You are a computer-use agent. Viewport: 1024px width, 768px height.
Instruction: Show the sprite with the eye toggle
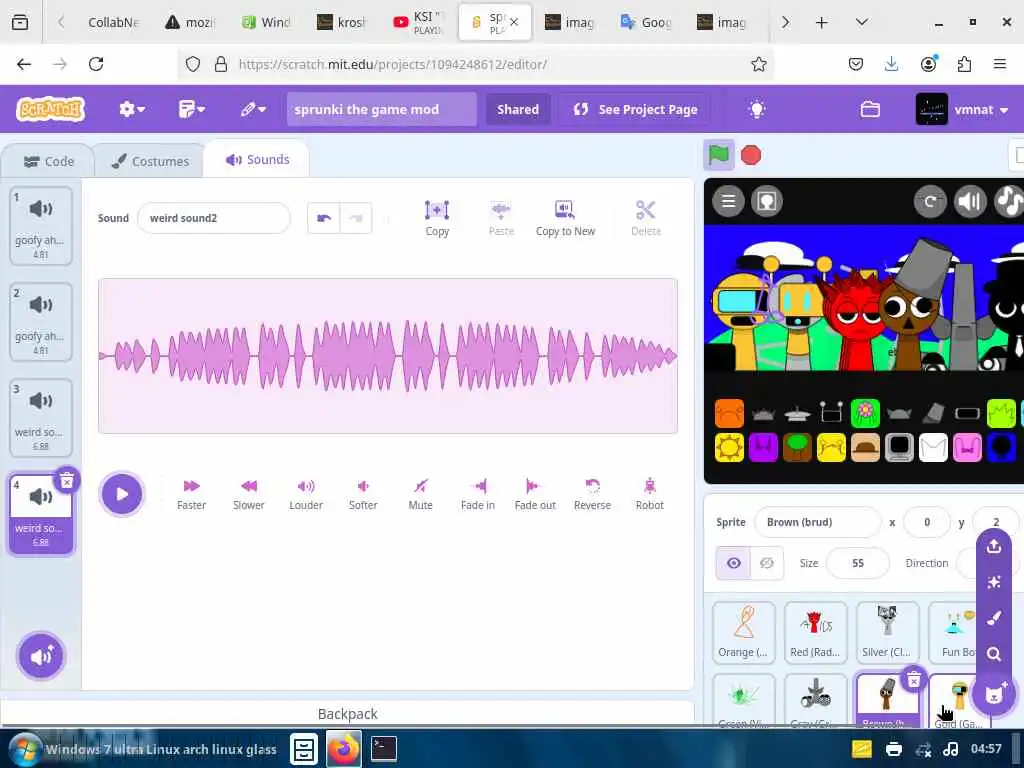[x=733, y=563]
